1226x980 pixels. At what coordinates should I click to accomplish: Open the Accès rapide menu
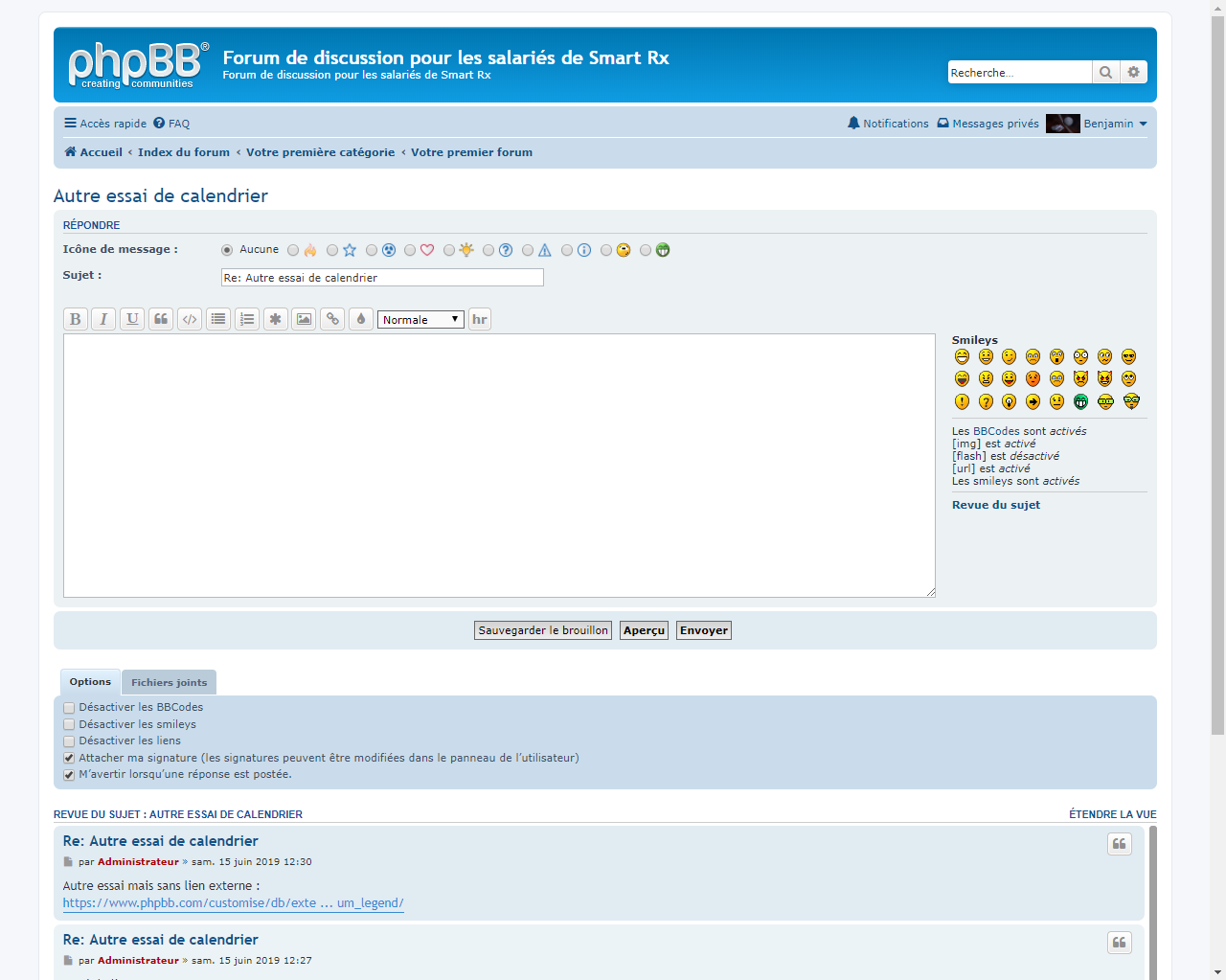105,124
